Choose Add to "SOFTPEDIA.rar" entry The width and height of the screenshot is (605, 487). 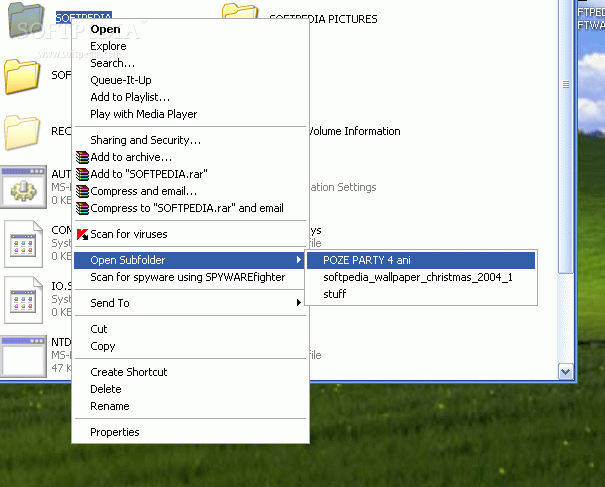(x=190, y=174)
